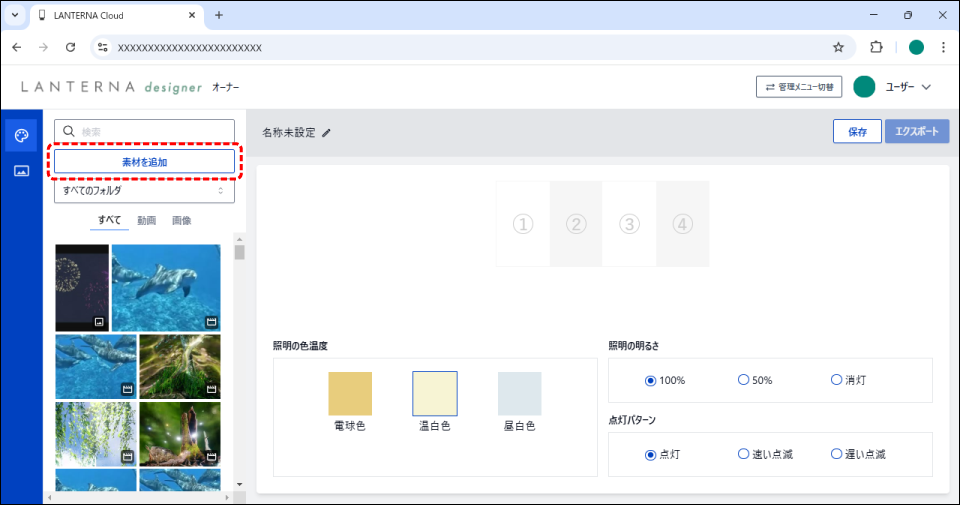Open the browser extensions puzzle icon
Image resolution: width=960 pixels, height=505 pixels.
point(877,47)
